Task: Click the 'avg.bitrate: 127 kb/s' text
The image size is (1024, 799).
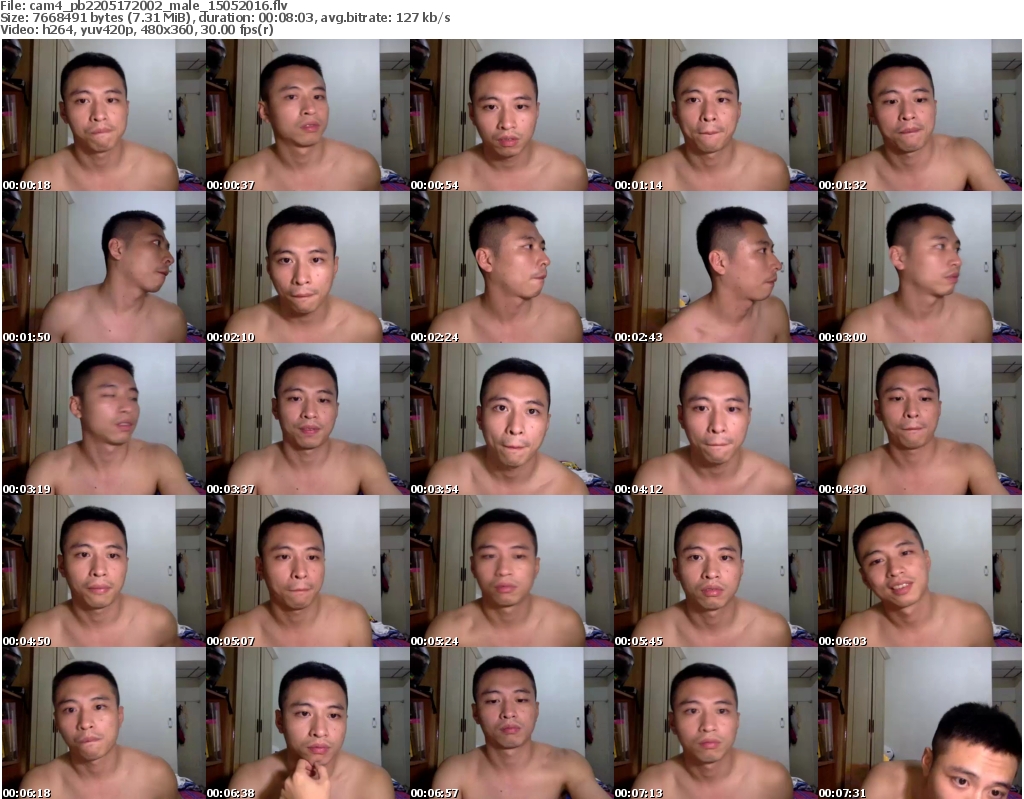Action: click(385, 18)
